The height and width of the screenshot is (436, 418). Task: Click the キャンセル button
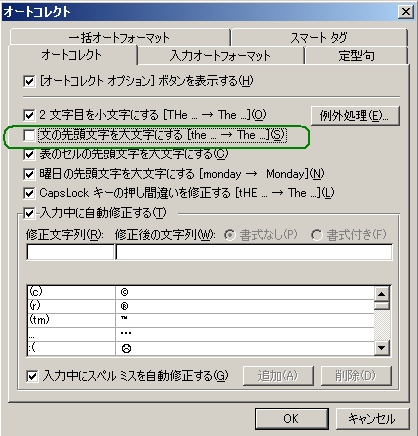point(372,419)
